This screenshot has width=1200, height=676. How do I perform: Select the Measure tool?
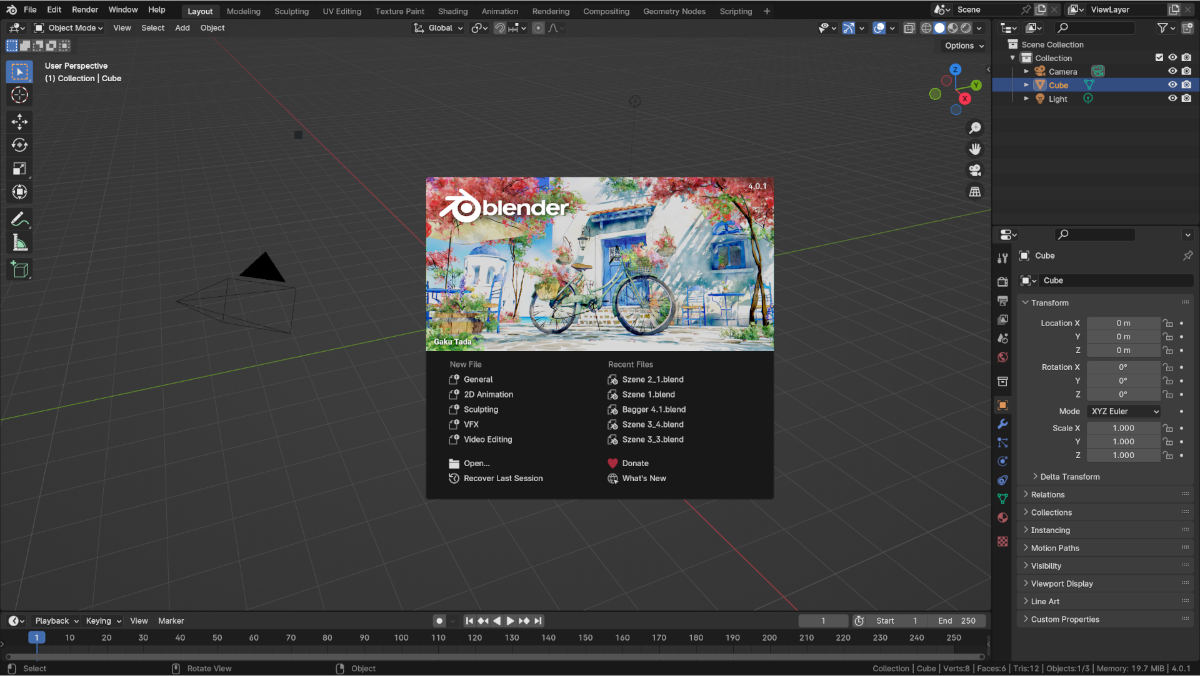(x=19, y=242)
